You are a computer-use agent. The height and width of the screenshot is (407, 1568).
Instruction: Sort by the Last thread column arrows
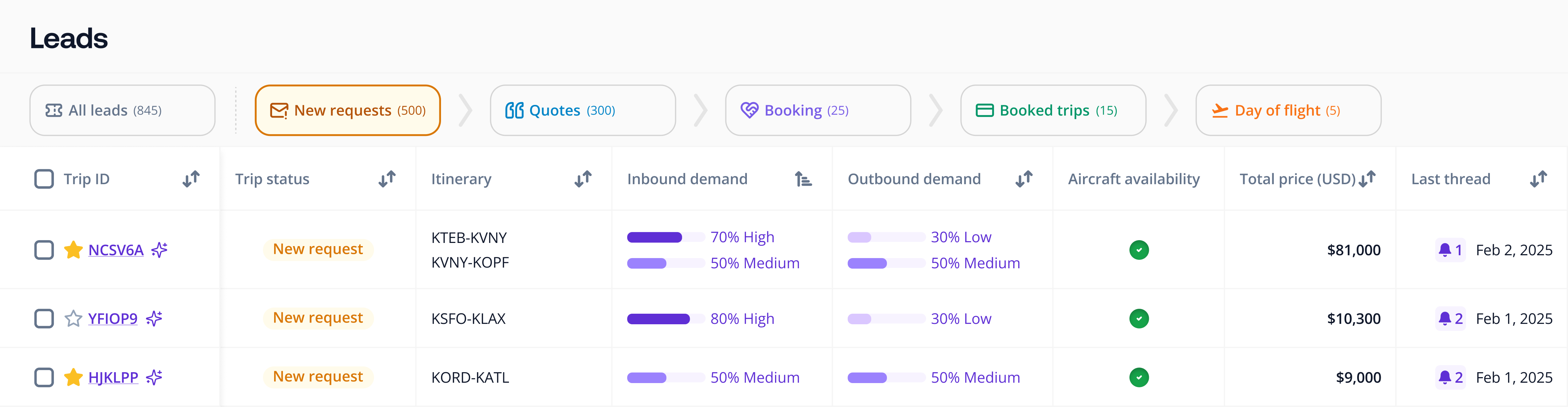(x=1538, y=179)
